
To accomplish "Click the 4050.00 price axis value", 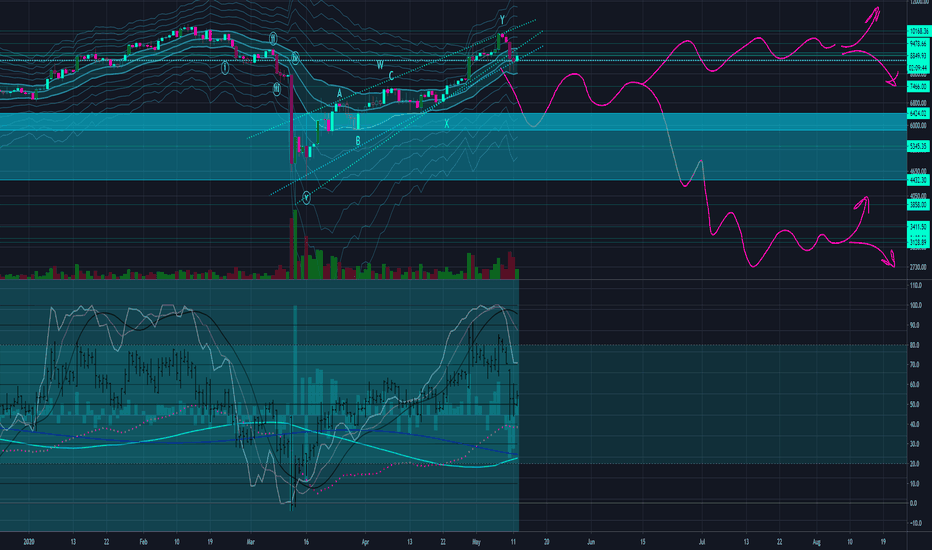I will [x=918, y=196].
